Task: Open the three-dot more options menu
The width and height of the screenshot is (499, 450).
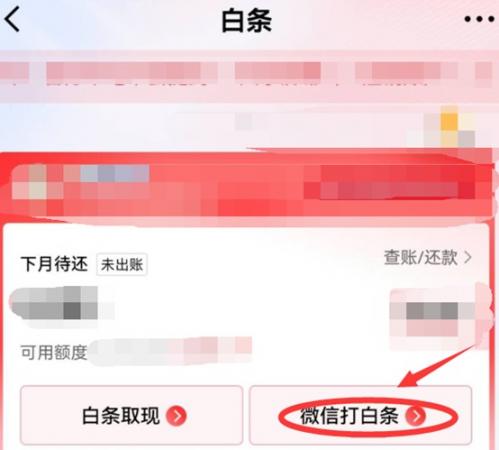Action: 479,19
